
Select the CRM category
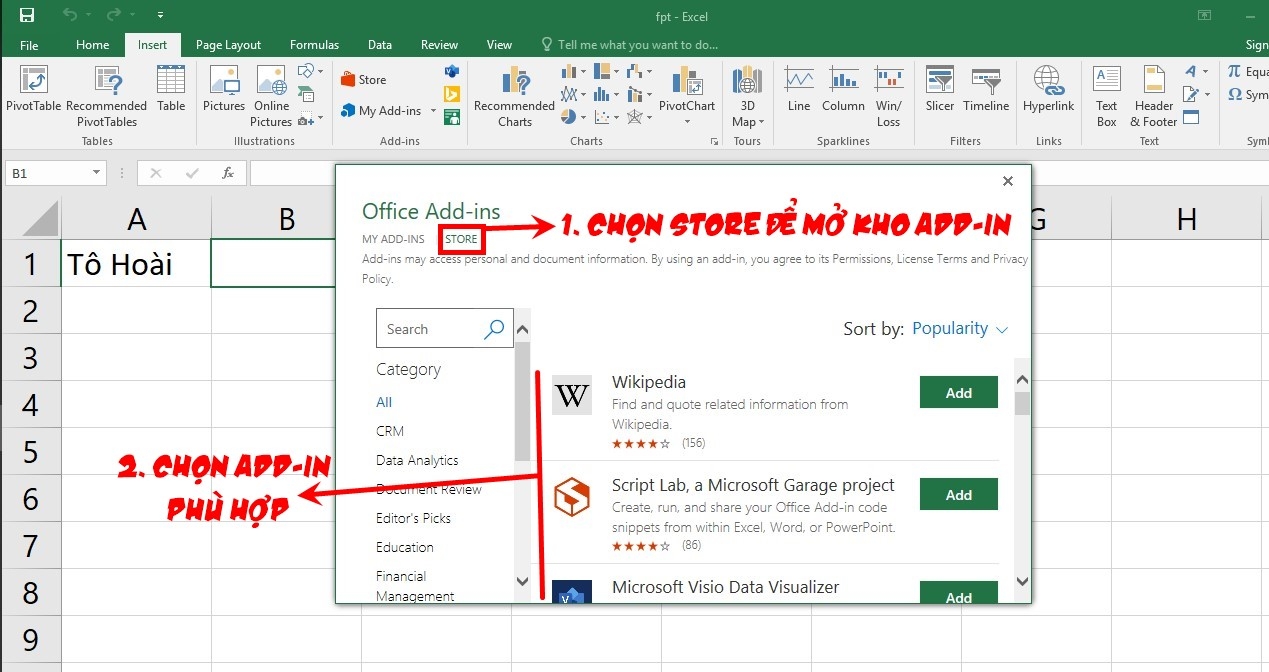pos(390,431)
